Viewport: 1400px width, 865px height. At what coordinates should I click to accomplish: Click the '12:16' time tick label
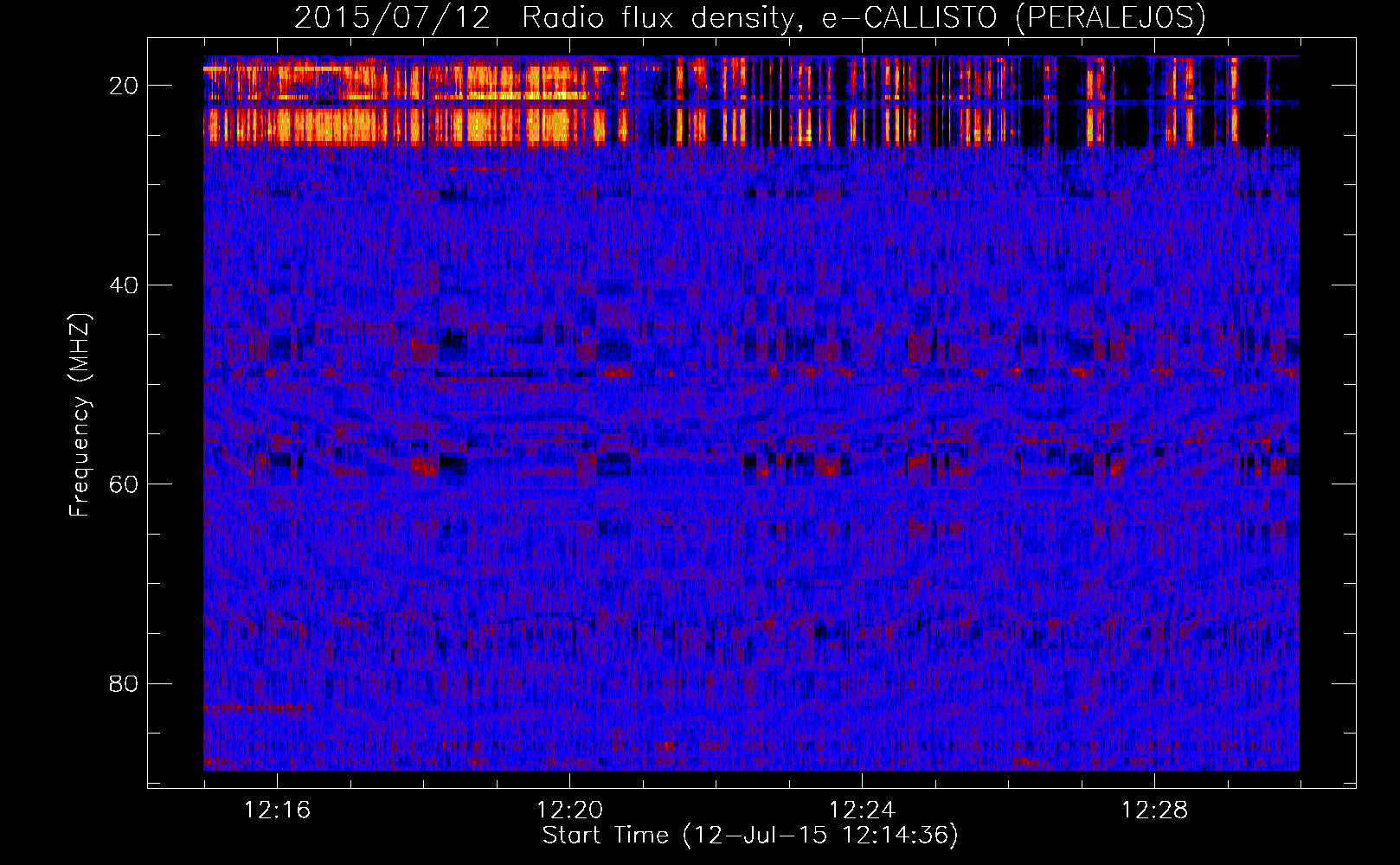[277, 811]
